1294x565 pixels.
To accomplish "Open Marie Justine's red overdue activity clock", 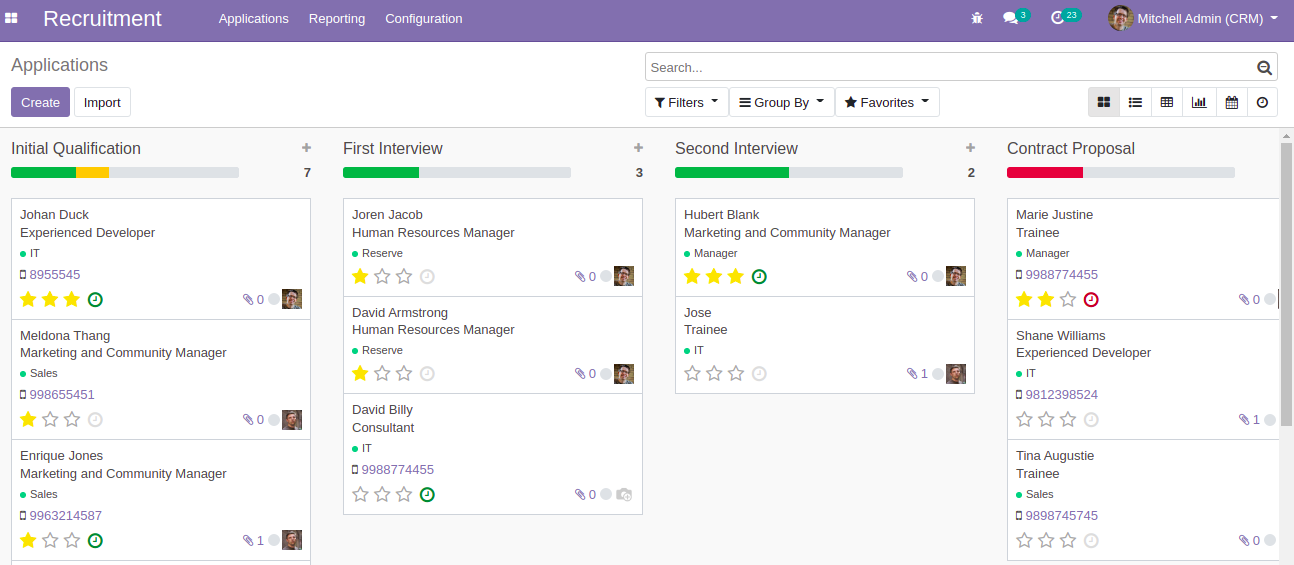I will [x=1091, y=299].
